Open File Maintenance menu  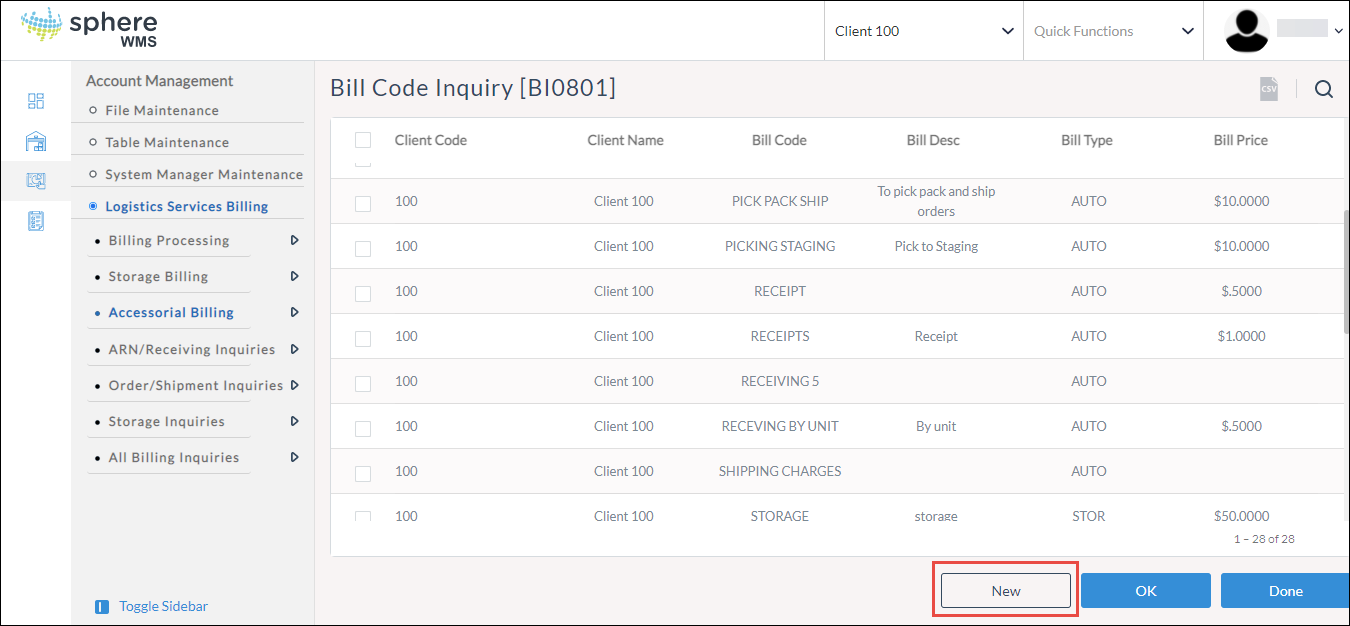tap(162, 110)
